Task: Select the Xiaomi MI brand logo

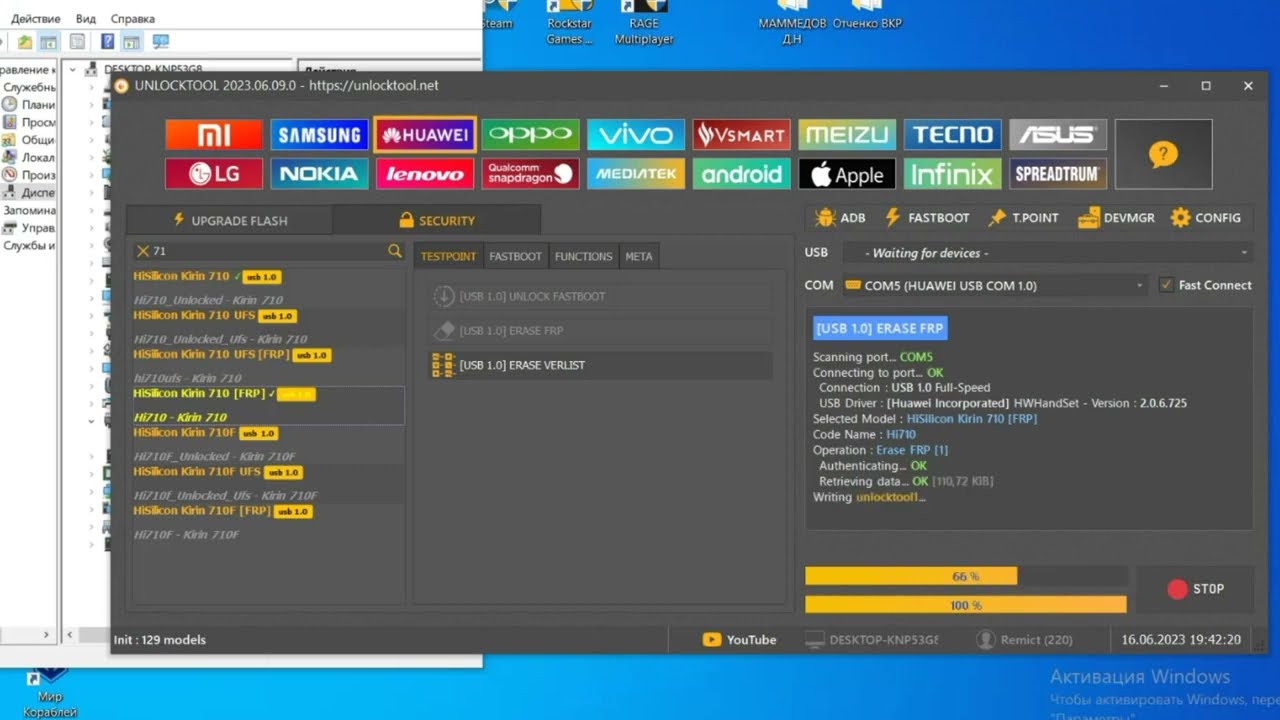Action: point(214,135)
